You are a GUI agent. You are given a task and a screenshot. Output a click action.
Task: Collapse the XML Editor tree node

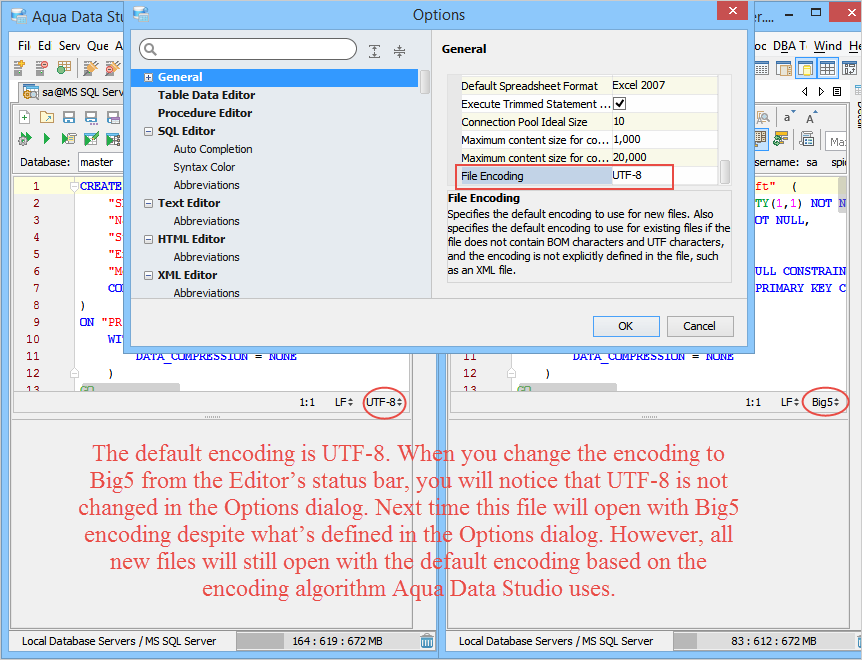click(x=148, y=275)
